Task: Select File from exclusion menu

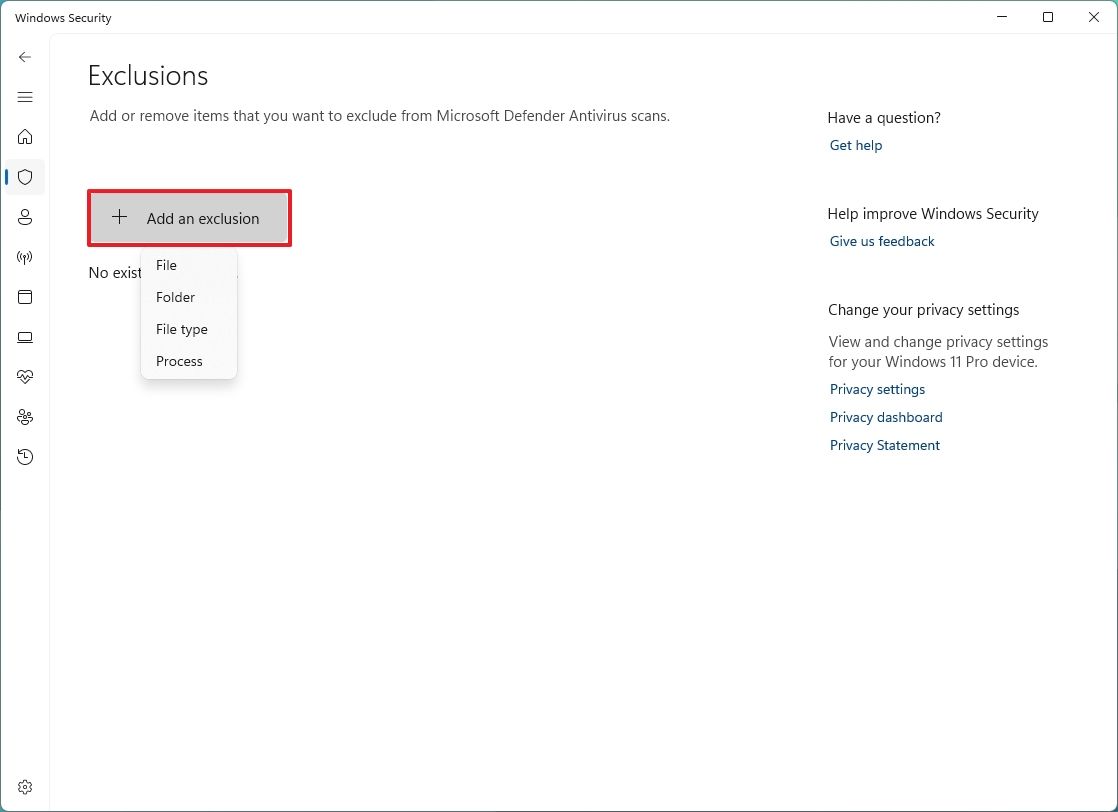Action: pyautogui.click(x=167, y=265)
